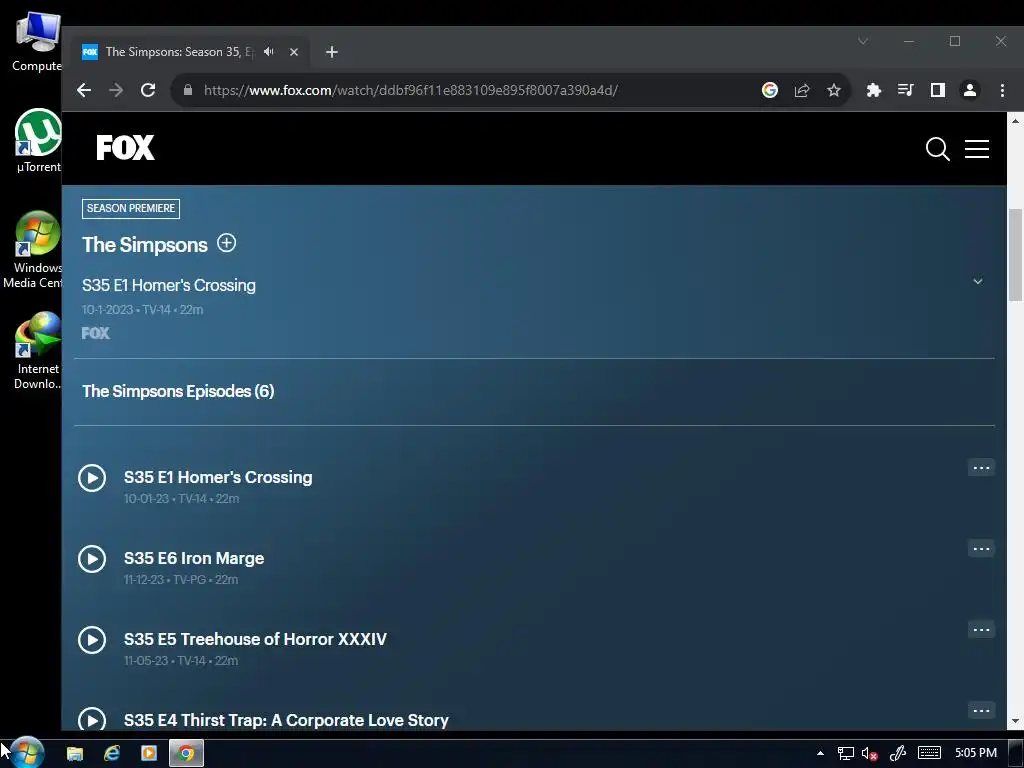The height and width of the screenshot is (768, 1024).
Task: Mute the Simpsons tab audio icon
Action: (269, 52)
